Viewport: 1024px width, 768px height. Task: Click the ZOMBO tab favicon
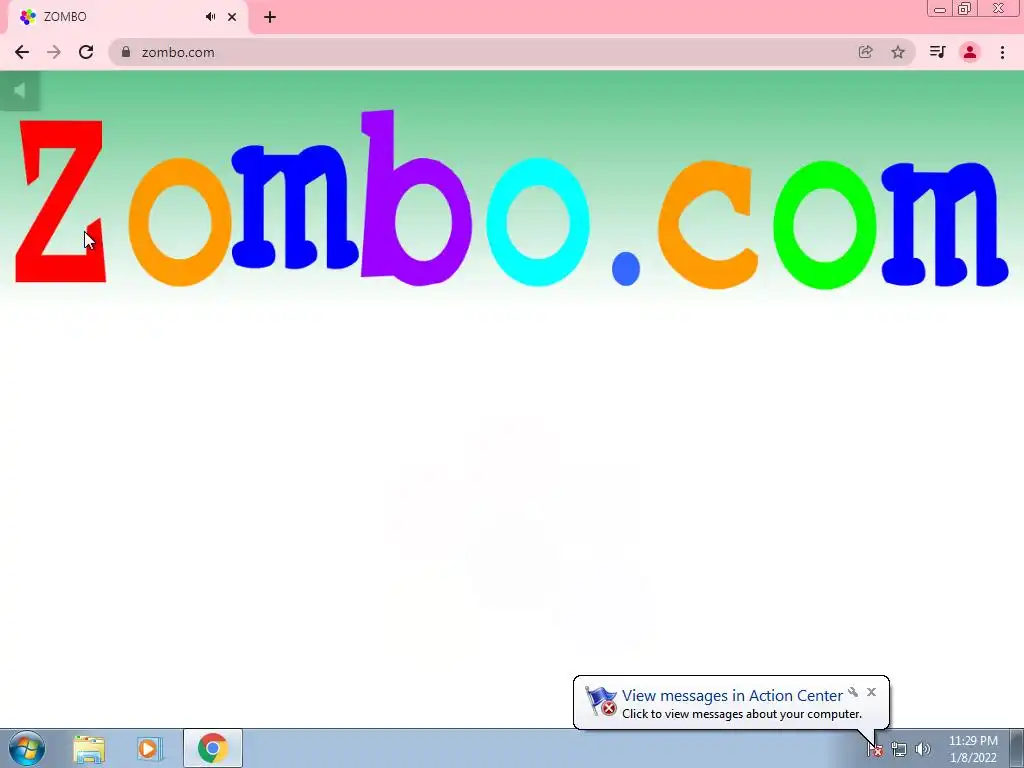tap(27, 17)
